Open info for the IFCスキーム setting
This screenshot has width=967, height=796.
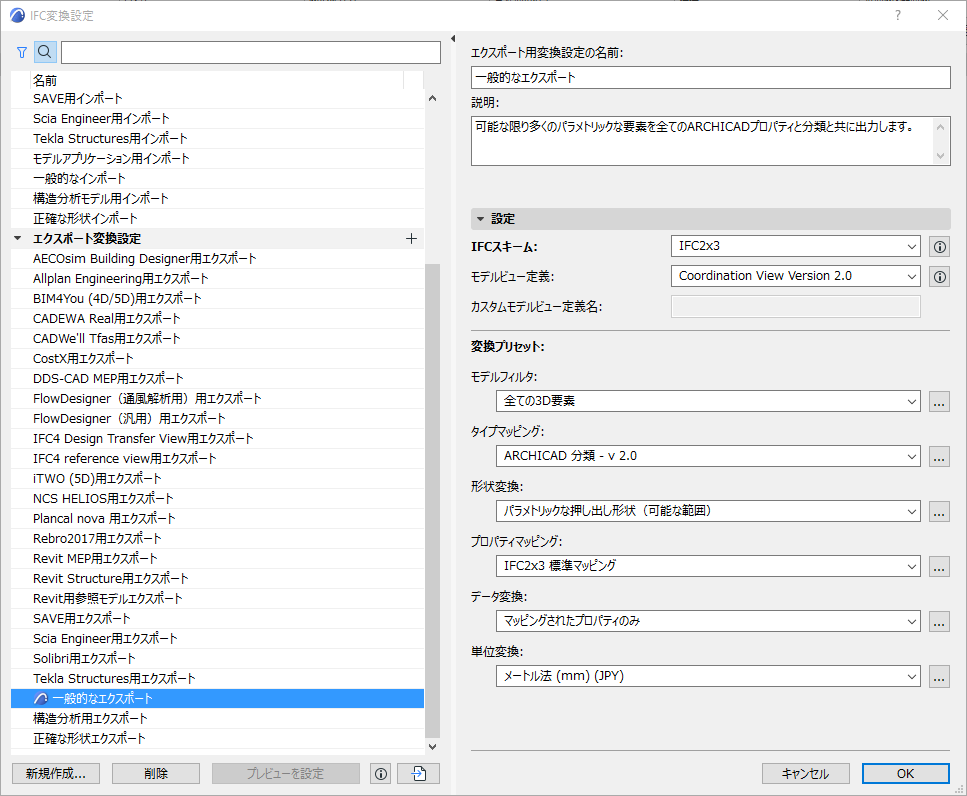pos(938,246)
